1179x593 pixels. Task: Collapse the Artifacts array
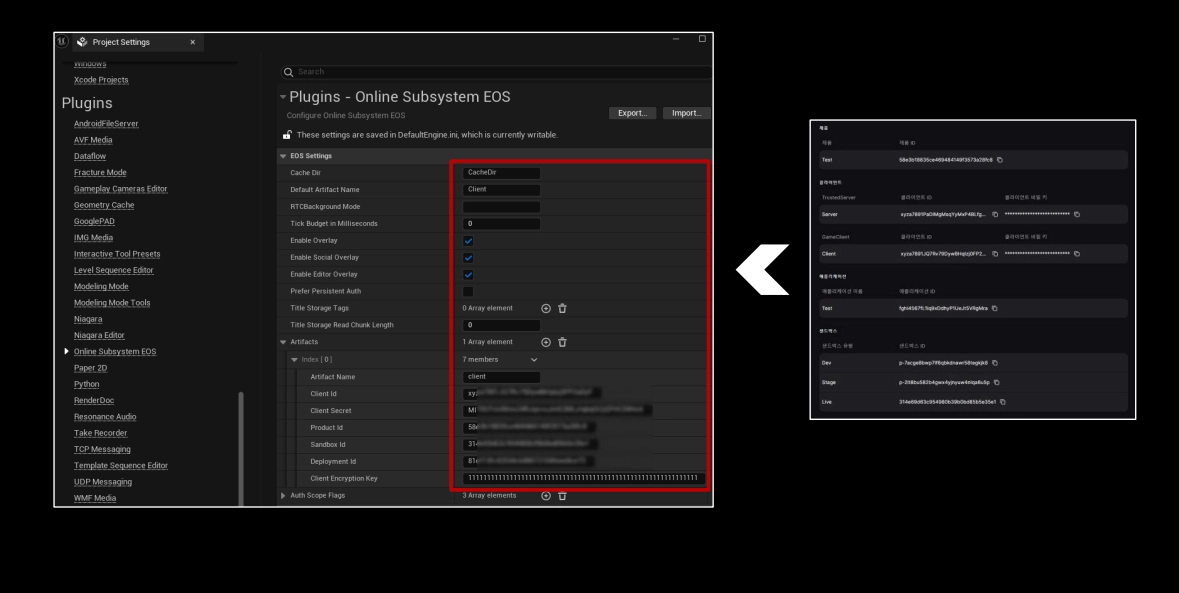[x=283, y=342]
